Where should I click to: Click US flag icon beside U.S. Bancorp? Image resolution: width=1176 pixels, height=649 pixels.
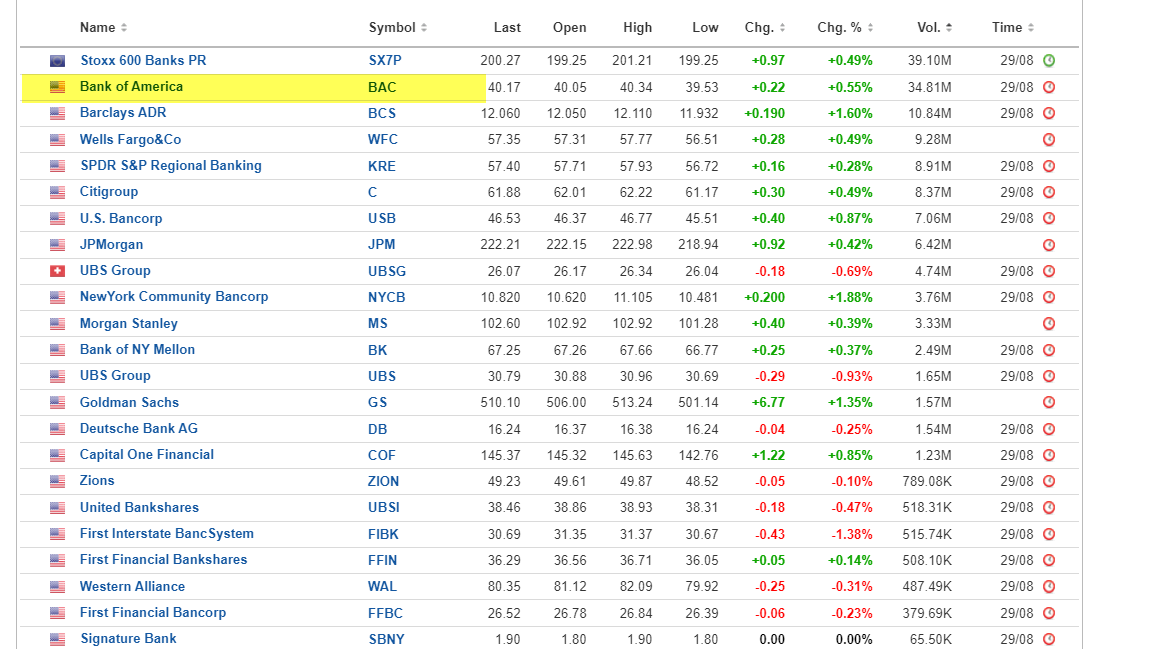58,218
